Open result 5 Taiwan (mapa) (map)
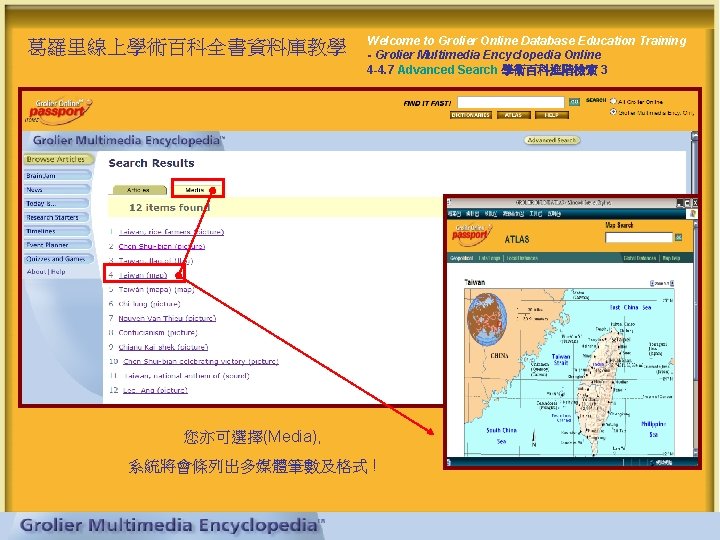The height and width of the screenshot is (540, 720). (156, 289)
